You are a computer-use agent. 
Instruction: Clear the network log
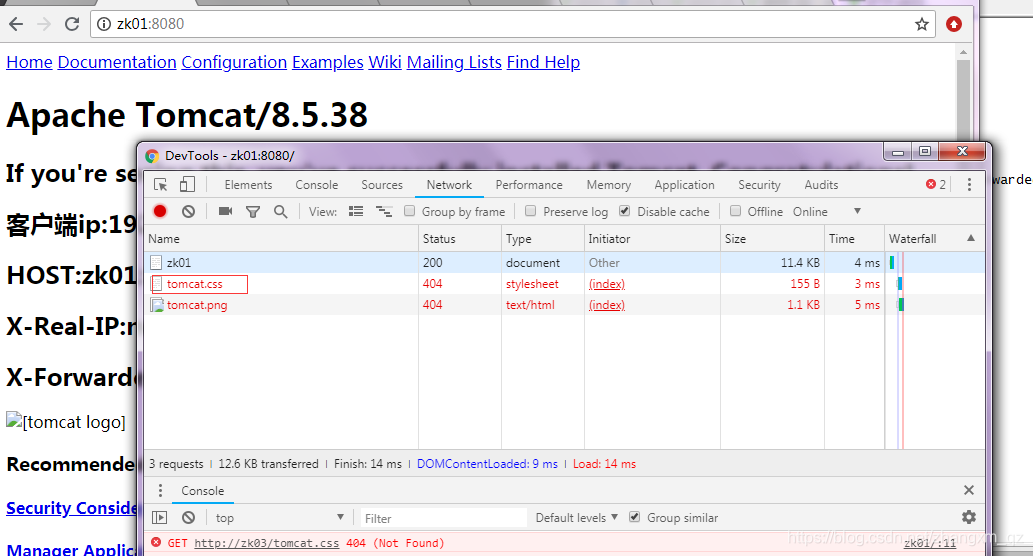(188, 211)
